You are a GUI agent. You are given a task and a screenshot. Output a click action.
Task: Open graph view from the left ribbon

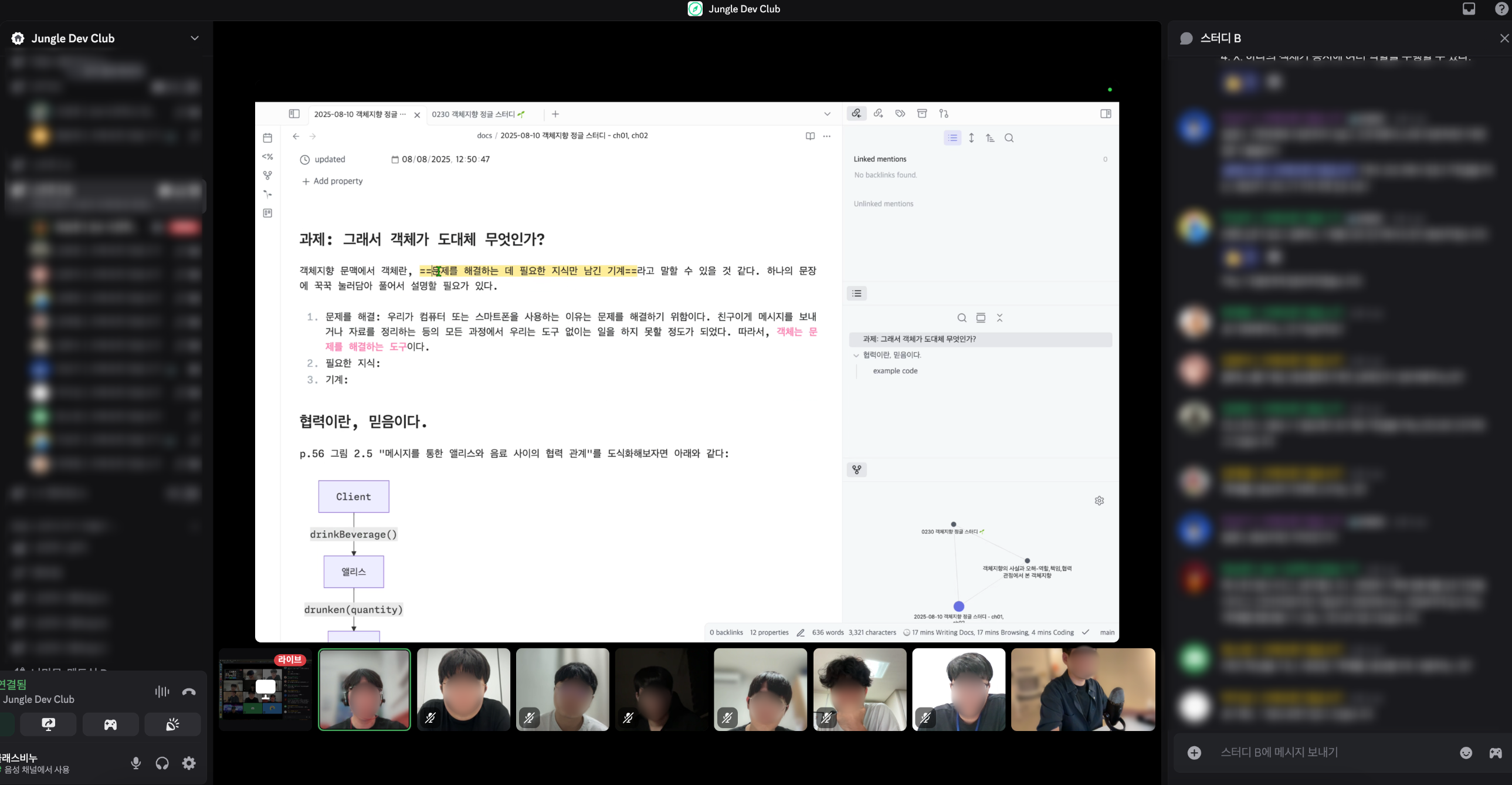click(267, 175)
